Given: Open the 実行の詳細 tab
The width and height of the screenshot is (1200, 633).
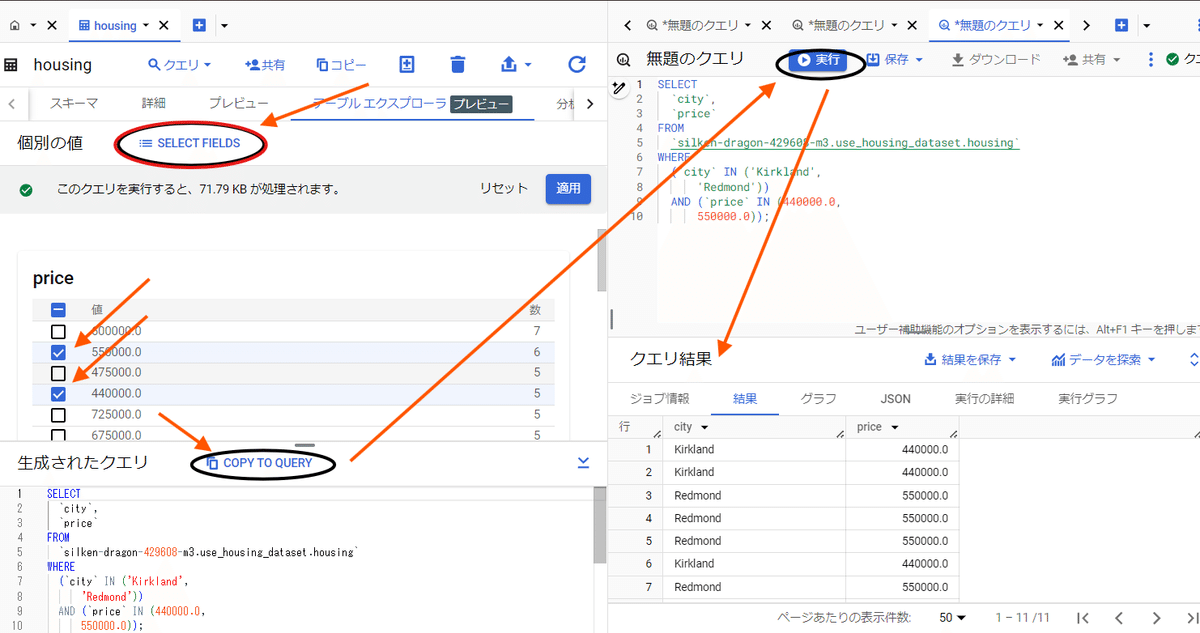Looking at the screenshot, I should tap(984, 398).
